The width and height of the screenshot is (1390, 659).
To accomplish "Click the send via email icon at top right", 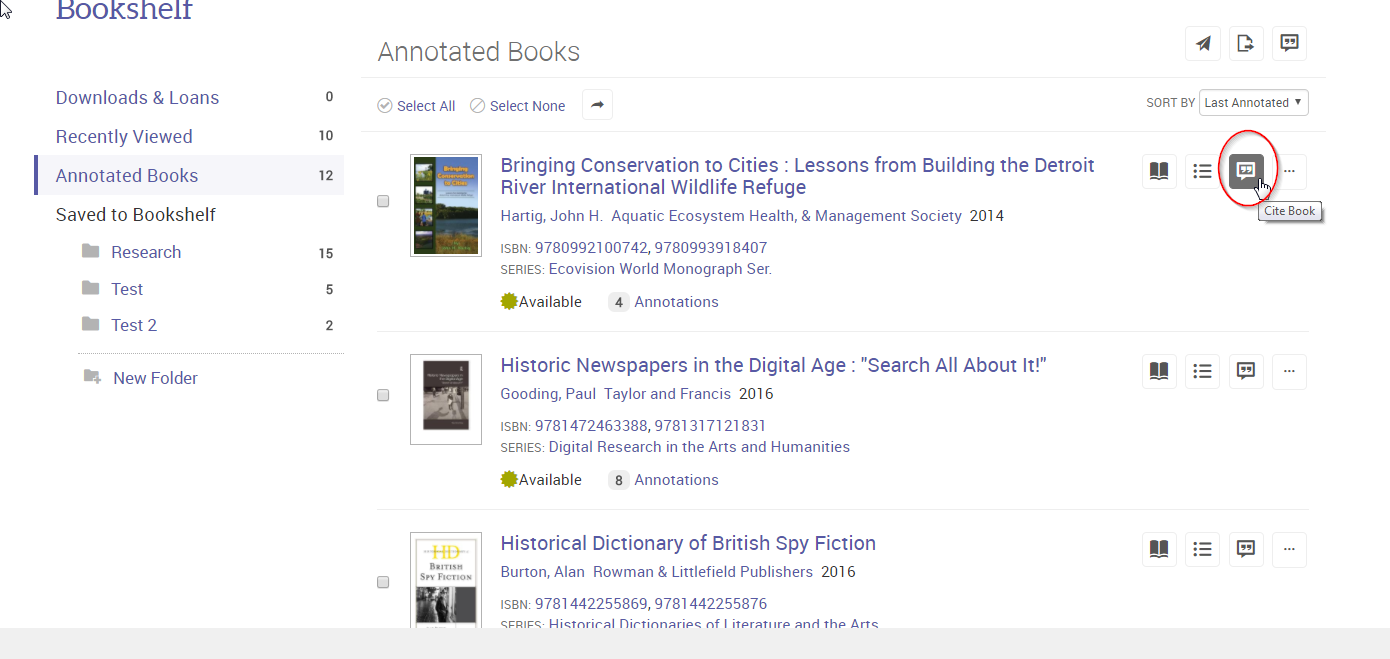I will (1203, 43).
